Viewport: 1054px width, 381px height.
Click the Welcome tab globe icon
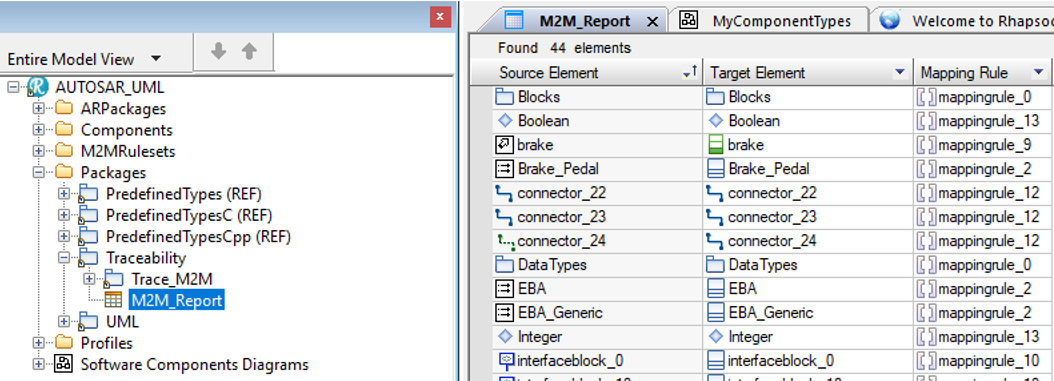(890, 19)
